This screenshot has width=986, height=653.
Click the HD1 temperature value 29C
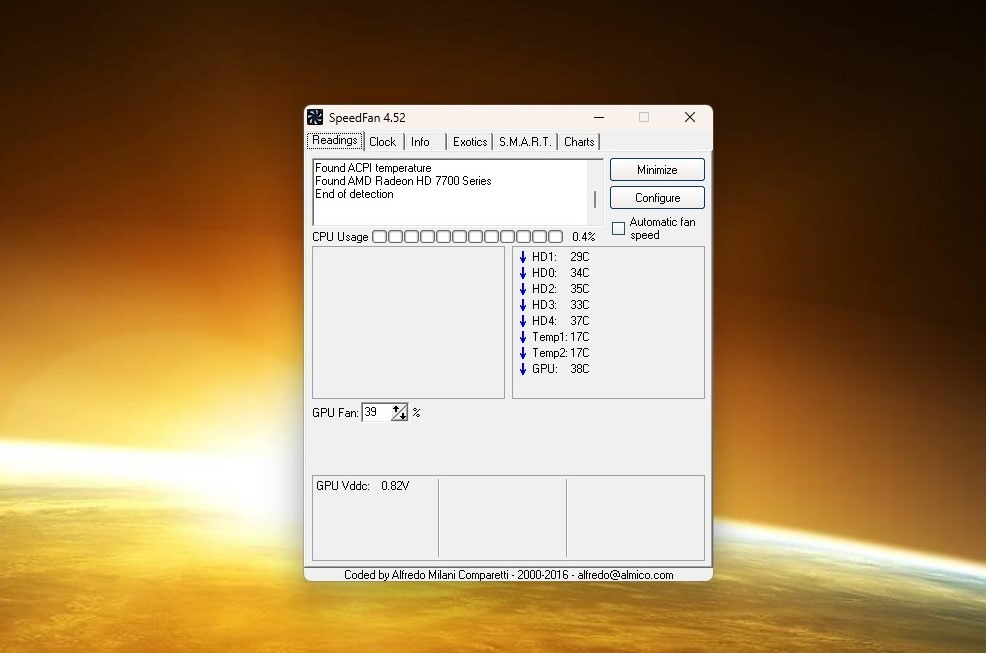click(x=580, y=257)
